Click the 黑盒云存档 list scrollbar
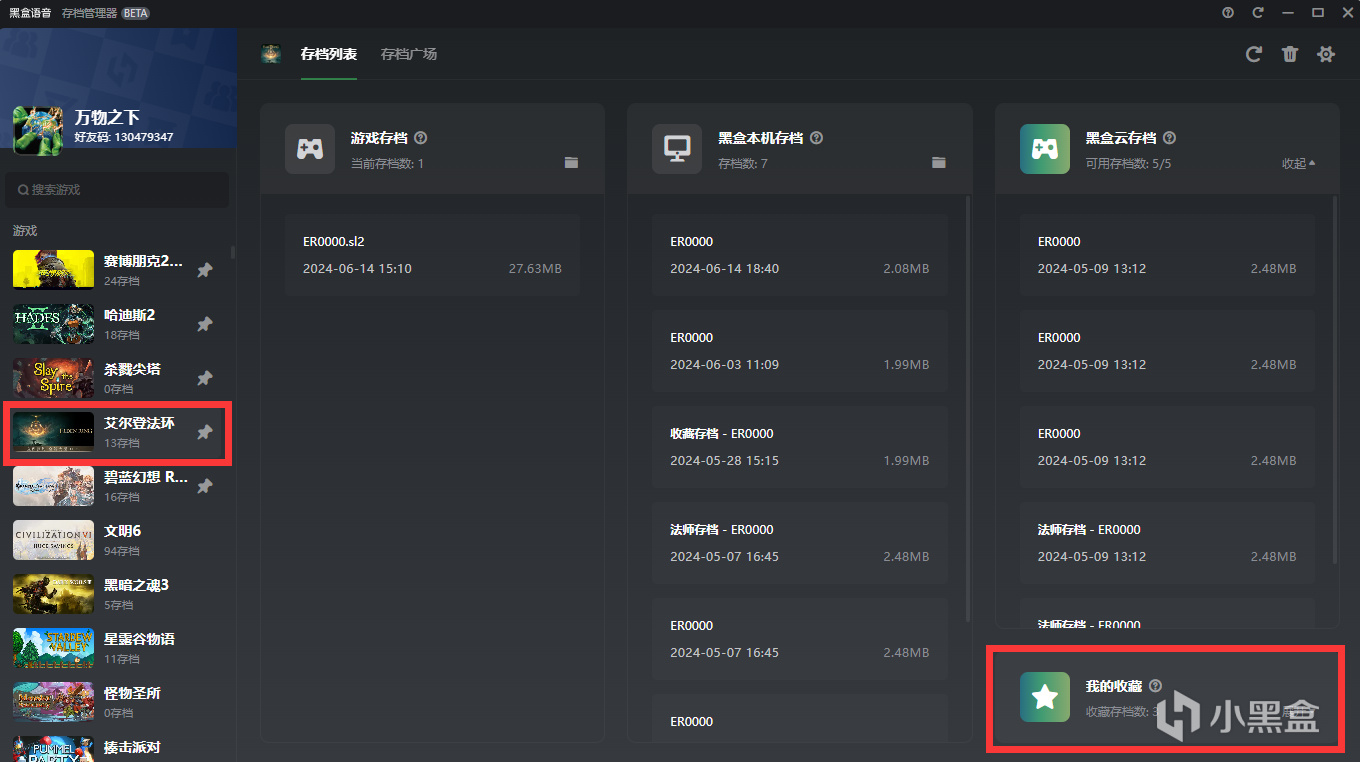 pyautogui.click(x=1335, y=379)
